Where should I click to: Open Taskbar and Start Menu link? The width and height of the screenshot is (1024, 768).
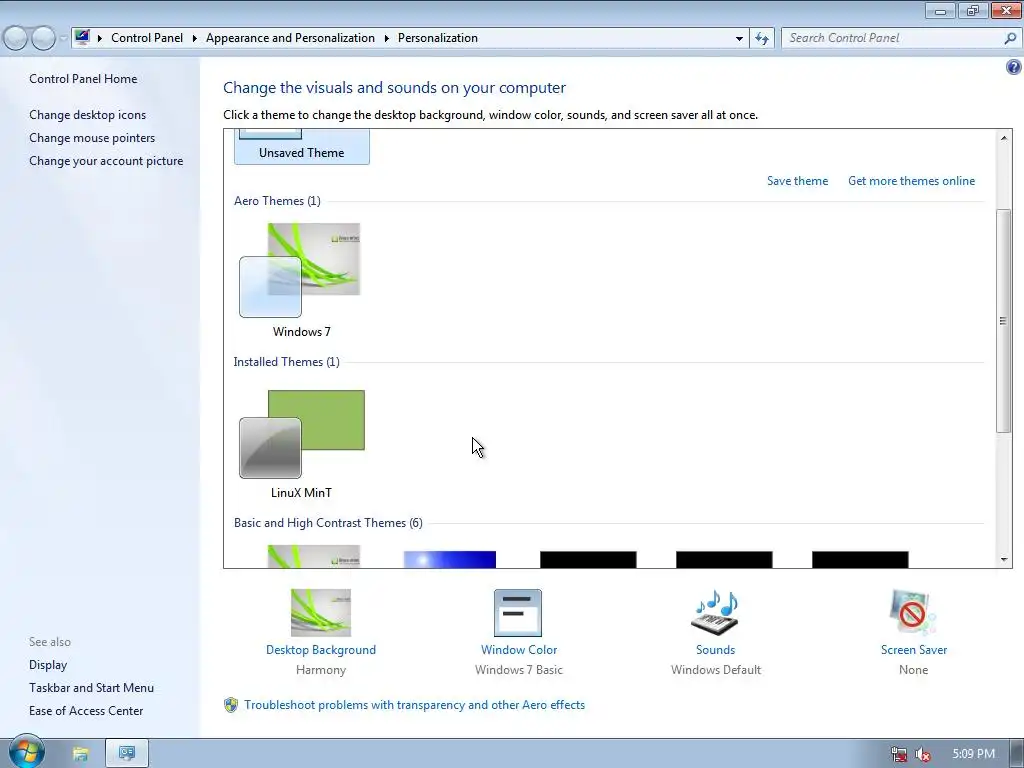pyautogui.click(x=91, y=688)
